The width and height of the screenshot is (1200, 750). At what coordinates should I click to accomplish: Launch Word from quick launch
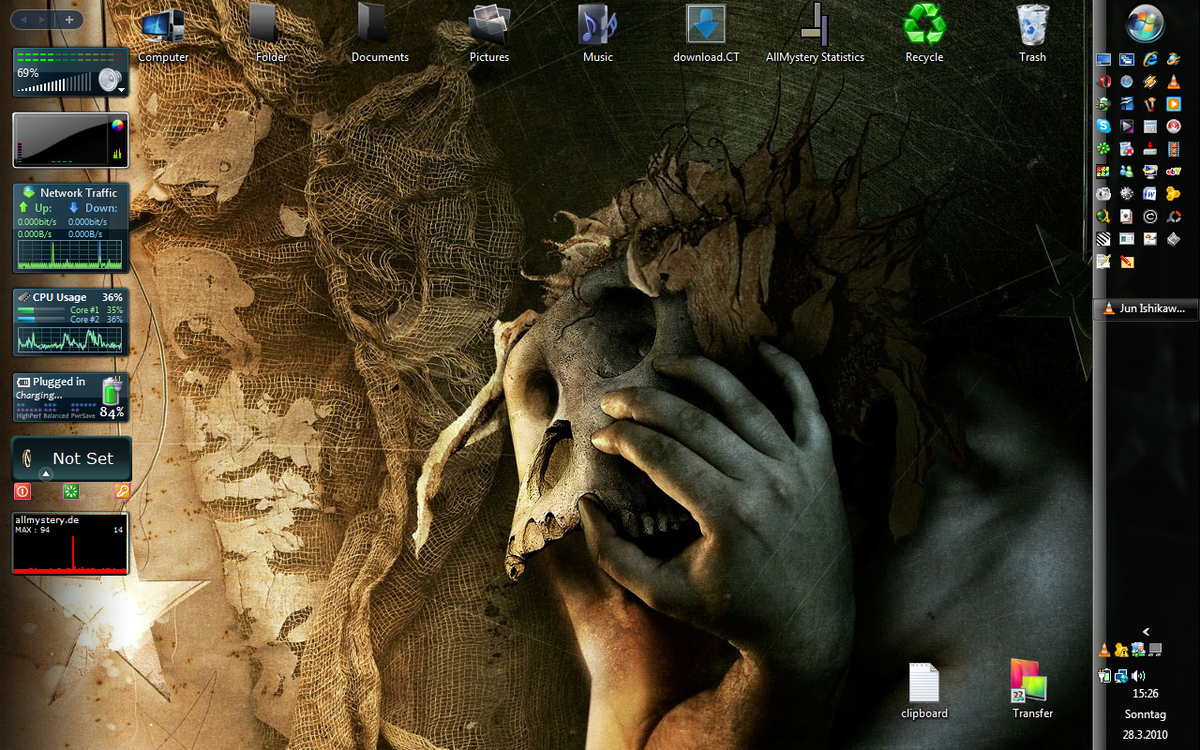[1151, 193]
